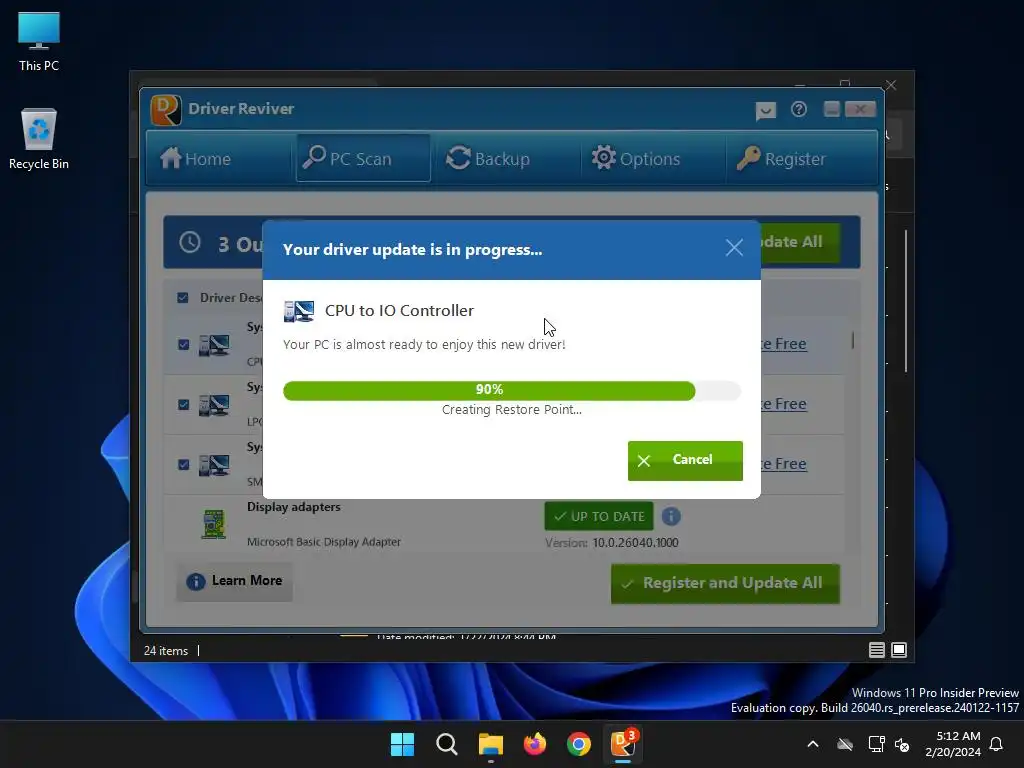Uncheck the SM system device driver checkbox

coord(184,464)
